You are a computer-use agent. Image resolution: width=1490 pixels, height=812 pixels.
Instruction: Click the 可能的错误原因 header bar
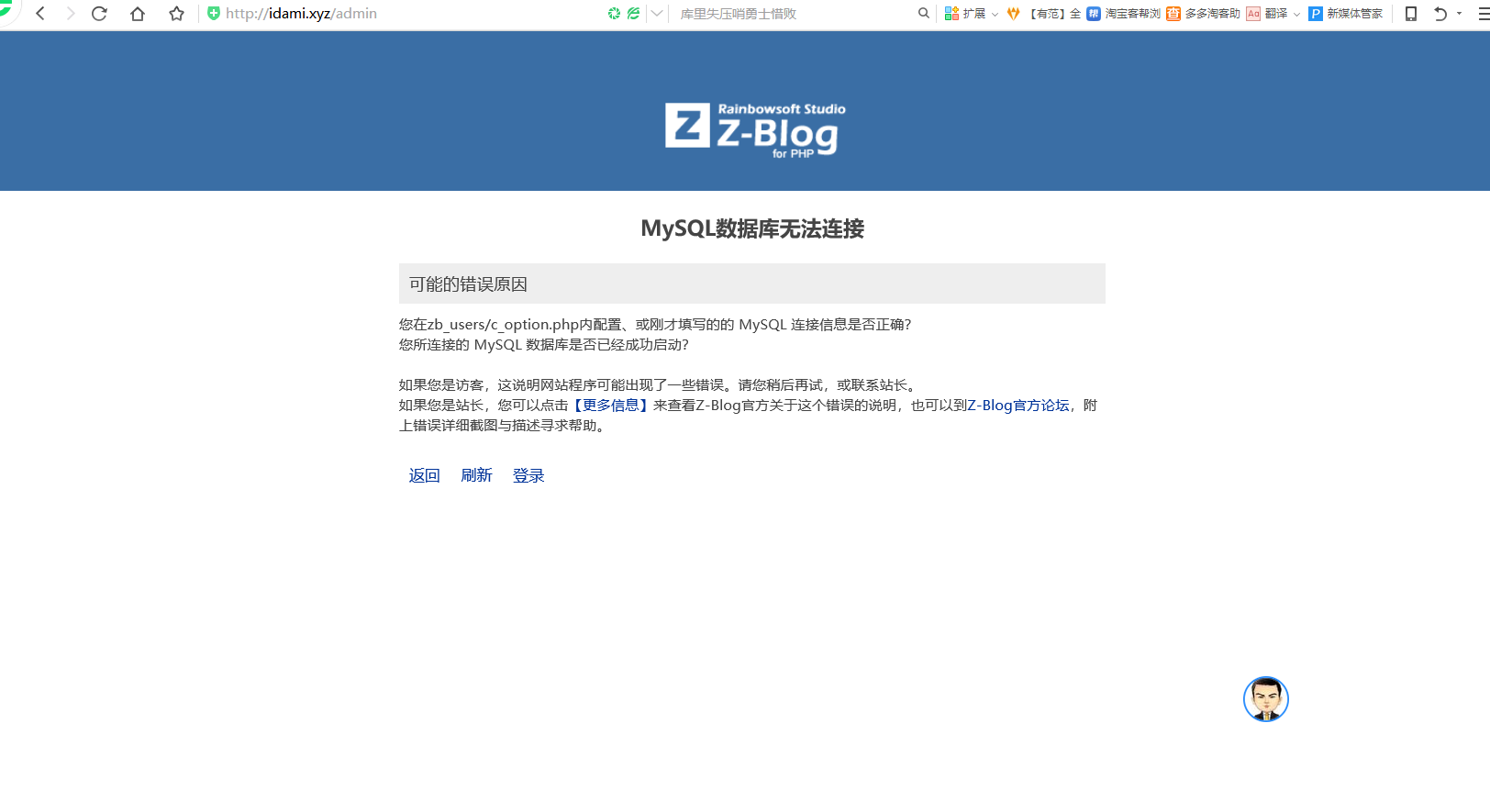point(752,284)
